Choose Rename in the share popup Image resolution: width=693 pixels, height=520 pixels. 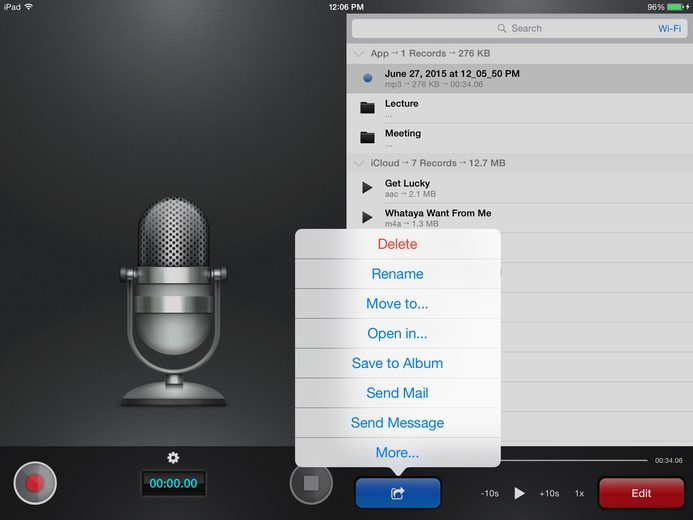pyautogui.click(x=397, y=274)
